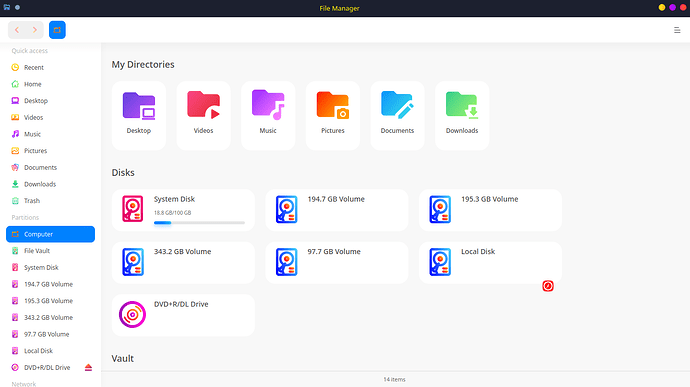Open the hamburger menu at top right
The height and width of the screenshot is (387, 690).
point(677,30)
